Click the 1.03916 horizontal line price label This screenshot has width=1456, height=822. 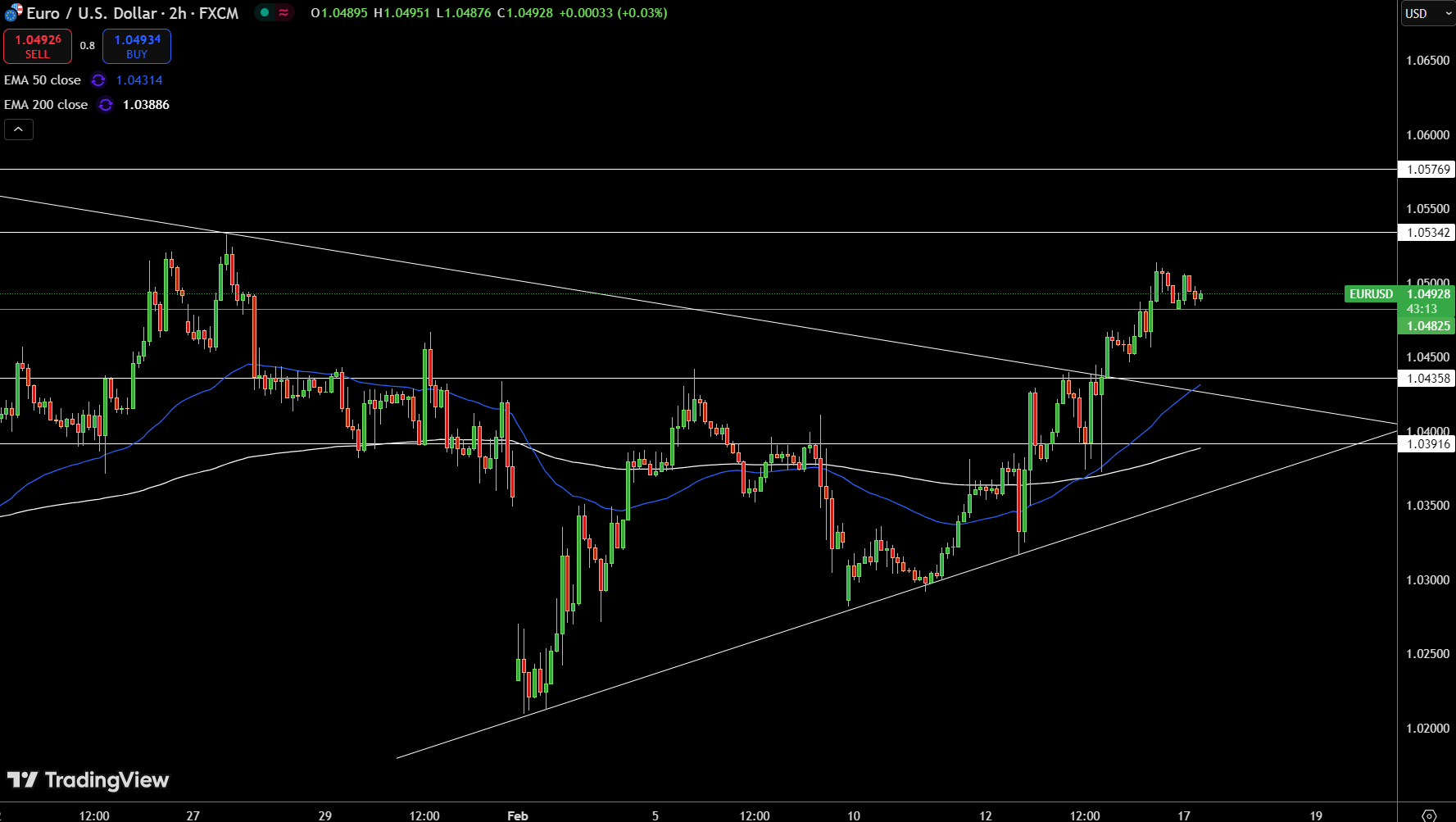[x=1427, y=444]
